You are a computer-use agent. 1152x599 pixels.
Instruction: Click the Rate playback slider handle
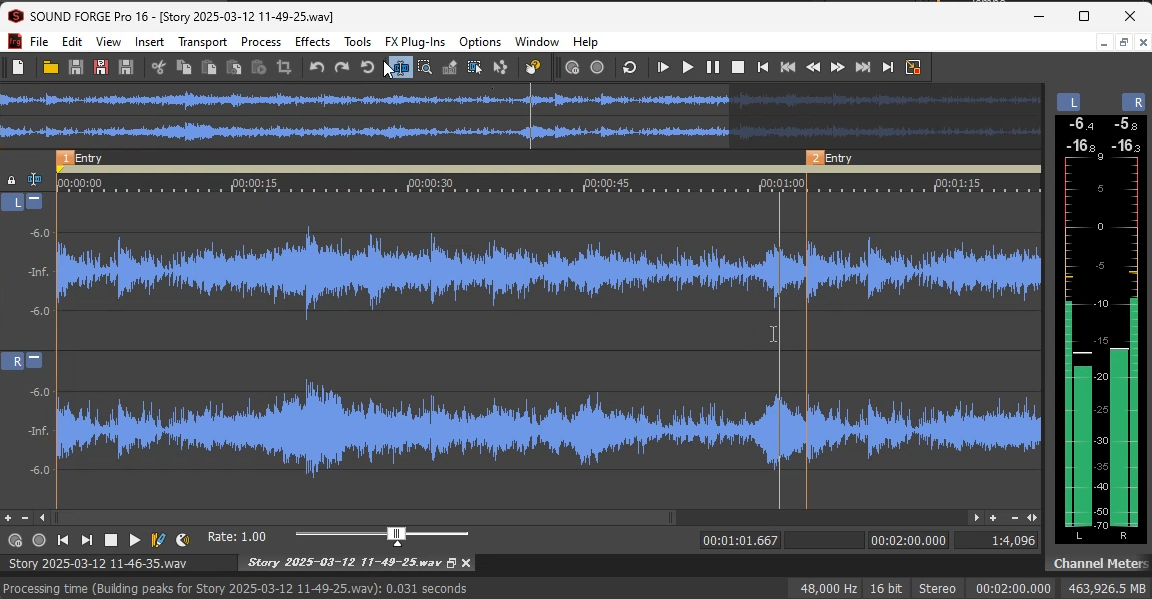click(397, 536)
